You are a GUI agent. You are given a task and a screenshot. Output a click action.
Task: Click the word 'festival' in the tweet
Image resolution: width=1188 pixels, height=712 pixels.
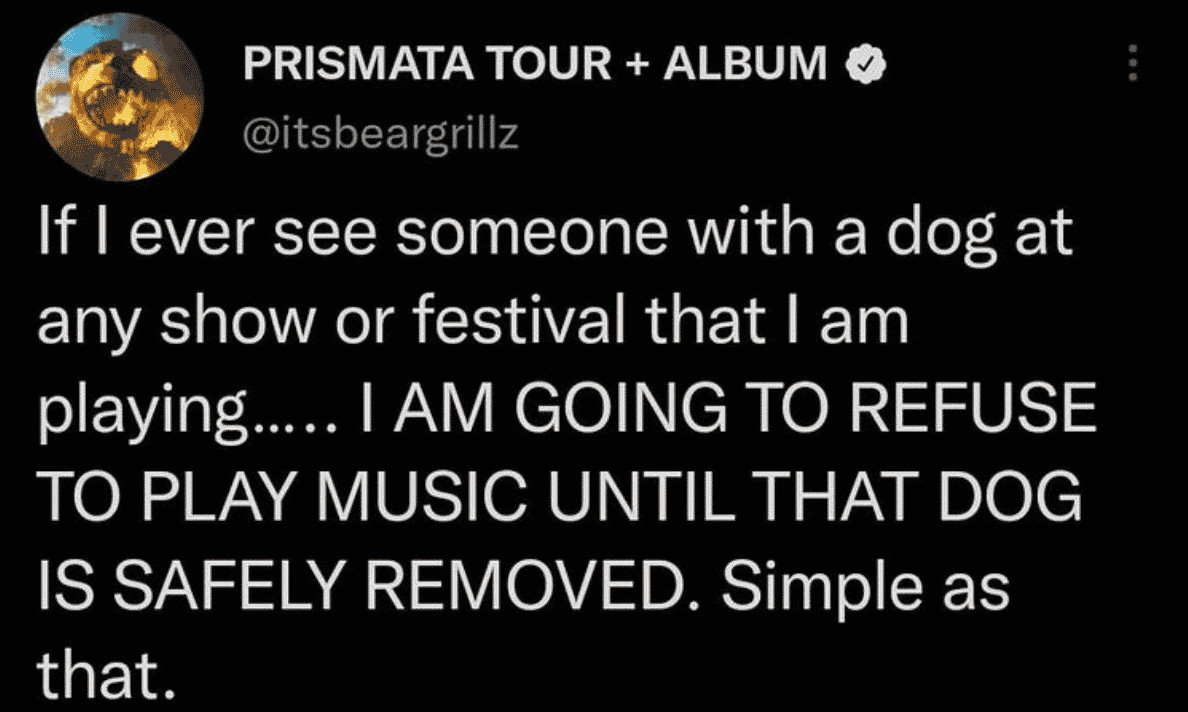(x=521, y=321)
